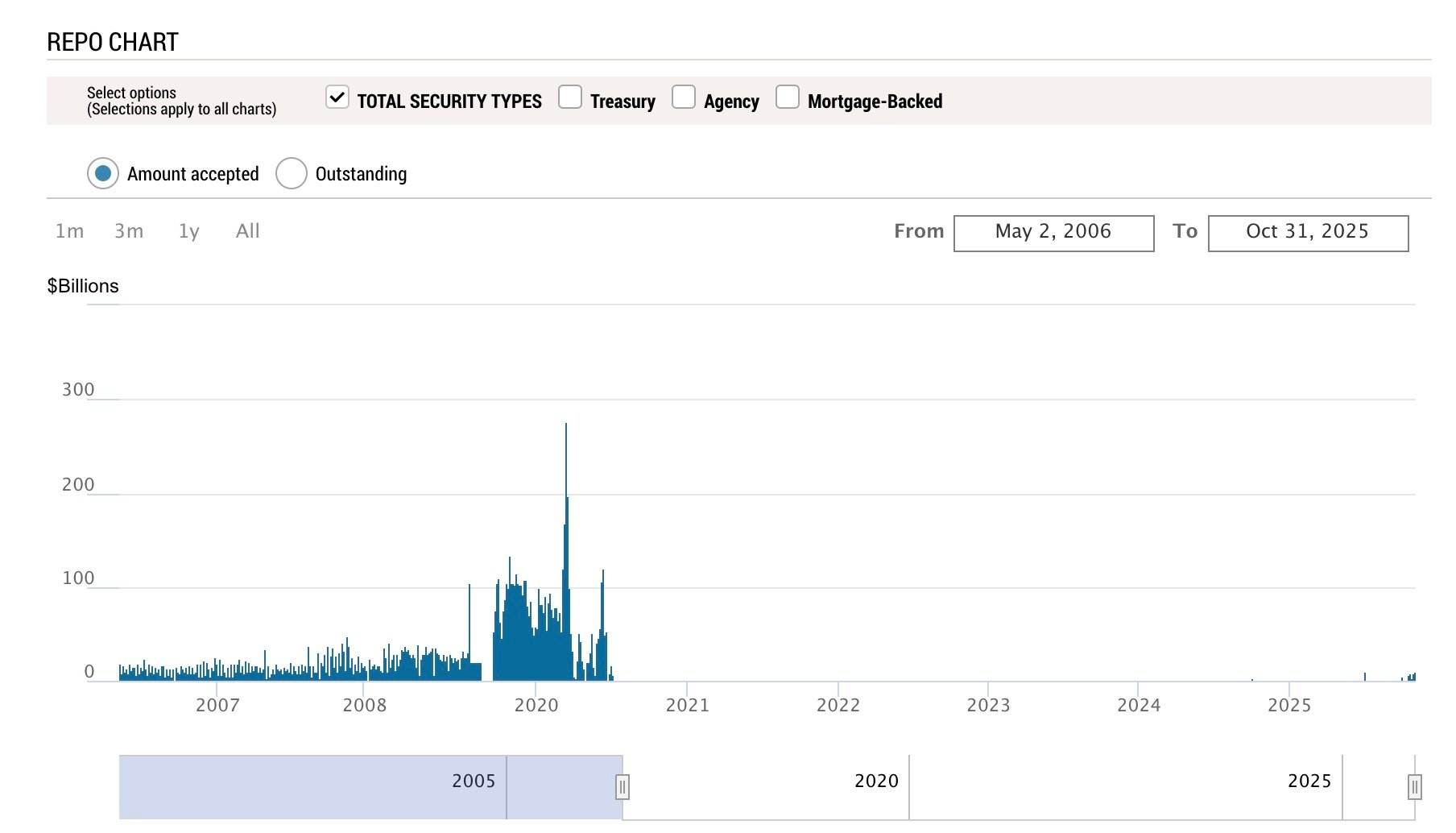This screenshot has height=833, width=1456.
Task: Click the To date field
Action: coord(1308,233)
